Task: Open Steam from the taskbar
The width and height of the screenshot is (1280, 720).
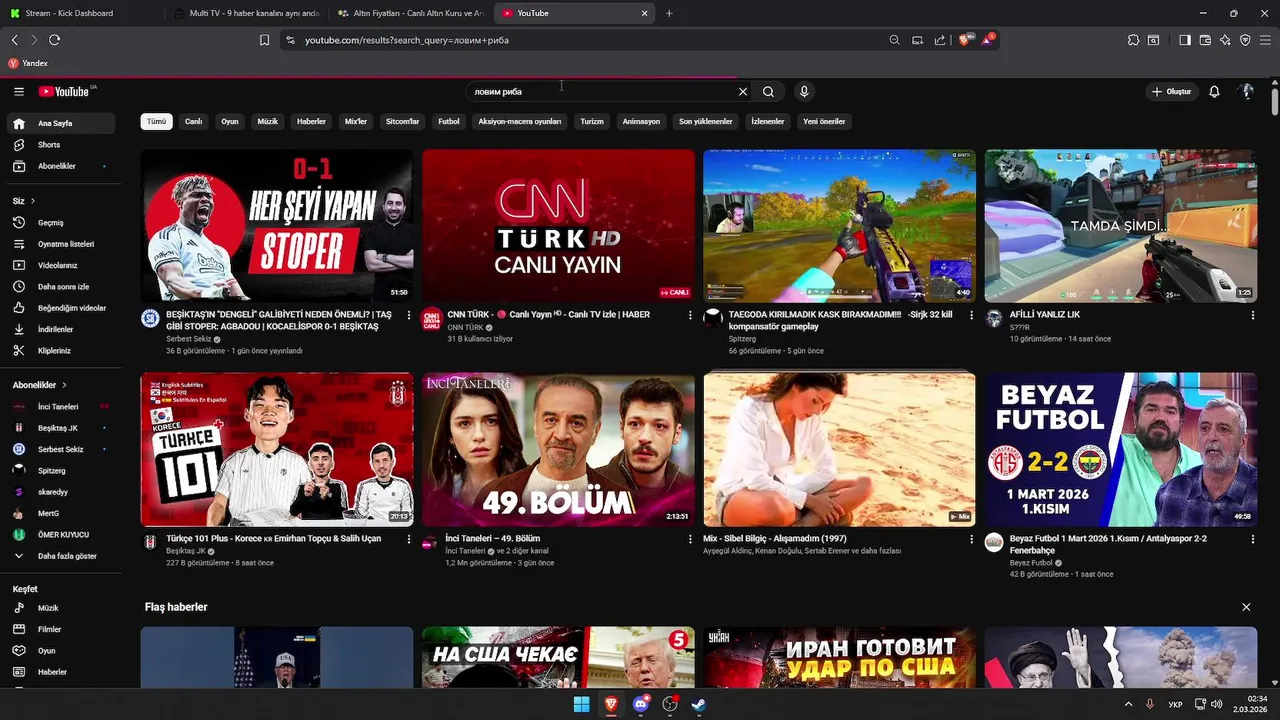Action: (x=698, y=704)
